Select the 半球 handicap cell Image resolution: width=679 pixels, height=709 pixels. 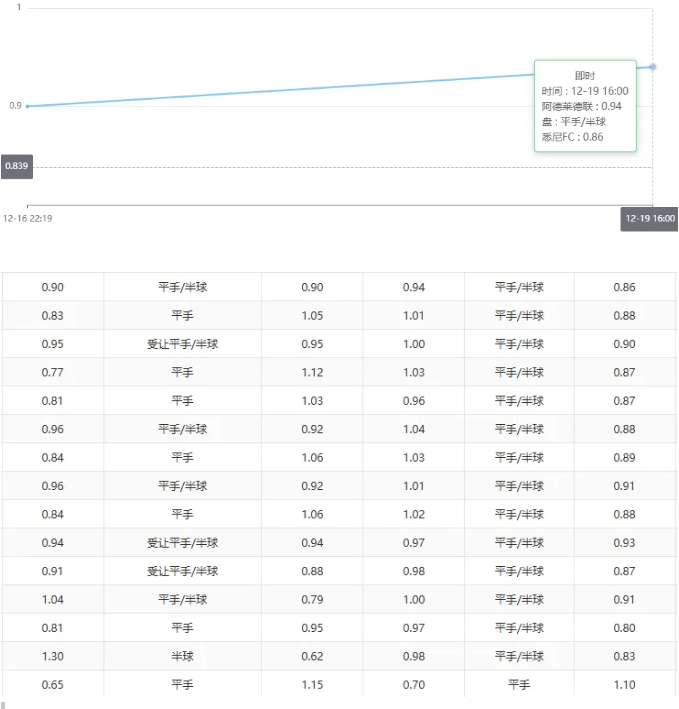click(x=182, y=656)
